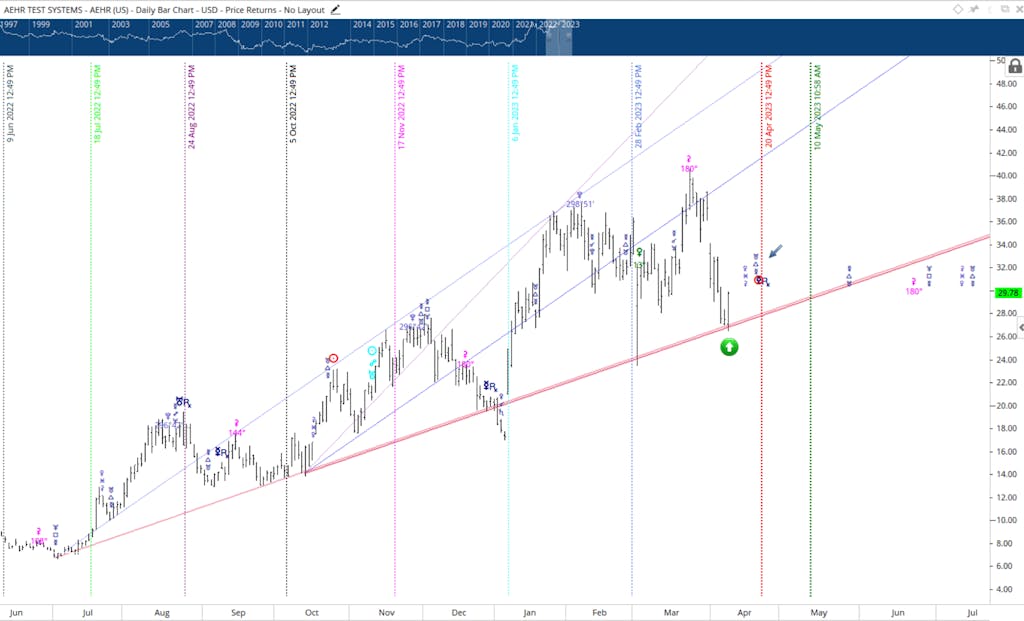Toggle the price scale lock icon
The height and width of the screenshot is (621, 1024).
(x=1015, y=66)
